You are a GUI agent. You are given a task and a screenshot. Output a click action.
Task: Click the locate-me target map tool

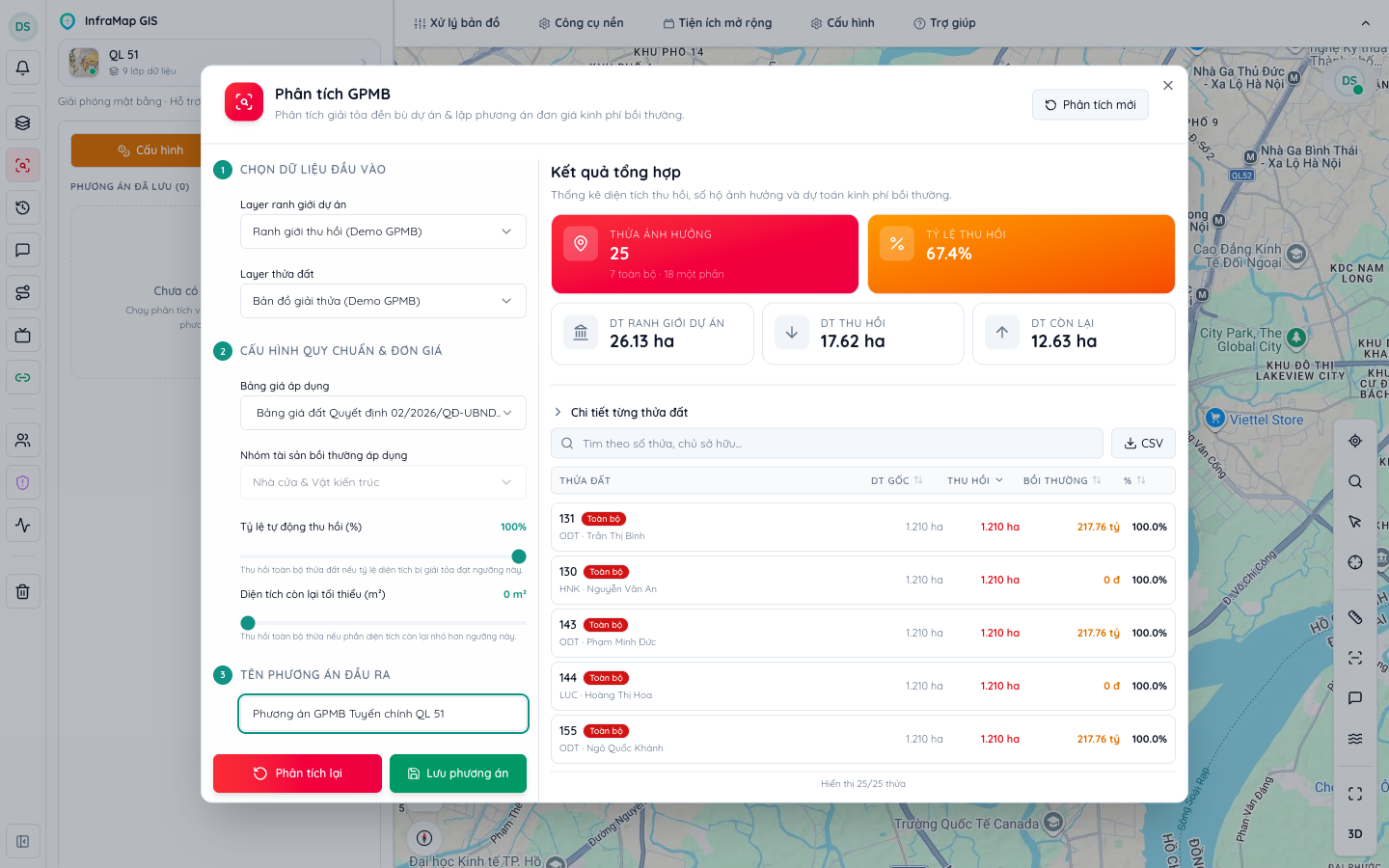pos(1355,441)
